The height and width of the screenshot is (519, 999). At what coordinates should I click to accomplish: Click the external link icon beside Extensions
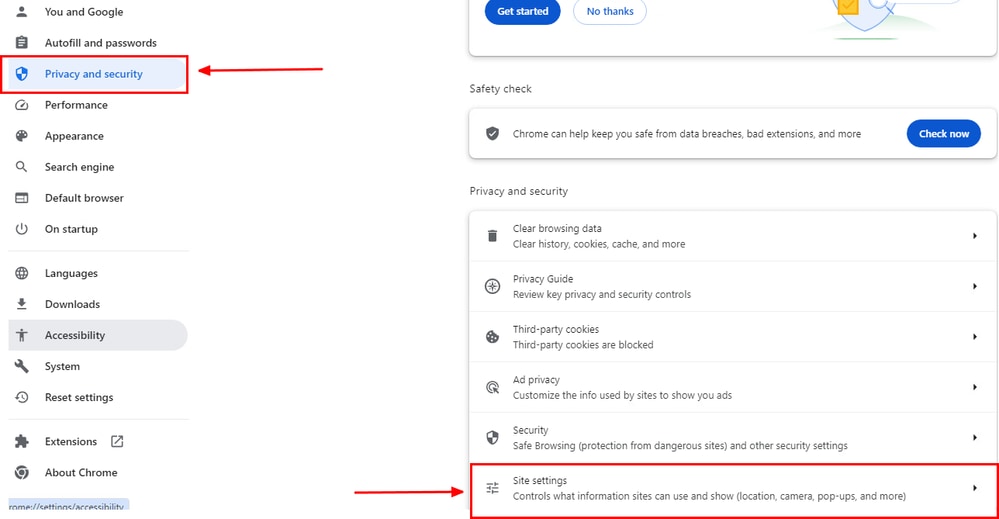117,441
